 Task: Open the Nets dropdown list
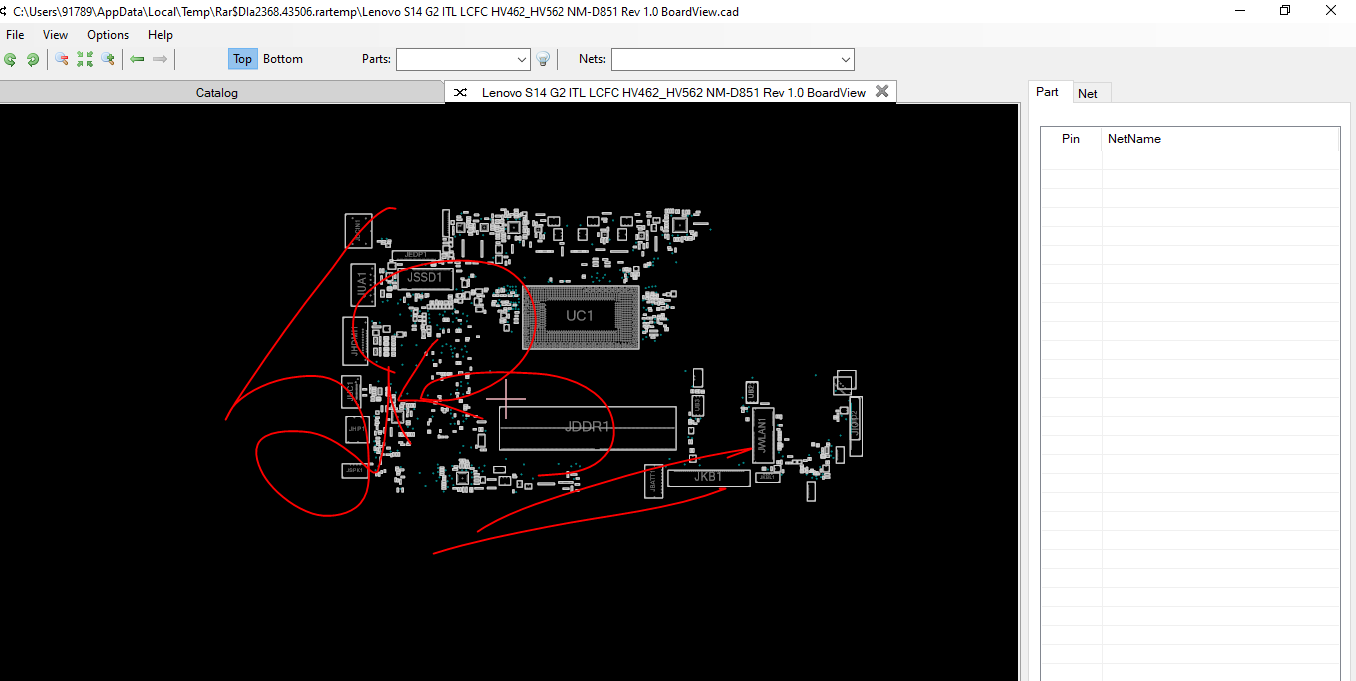point(846,60)
